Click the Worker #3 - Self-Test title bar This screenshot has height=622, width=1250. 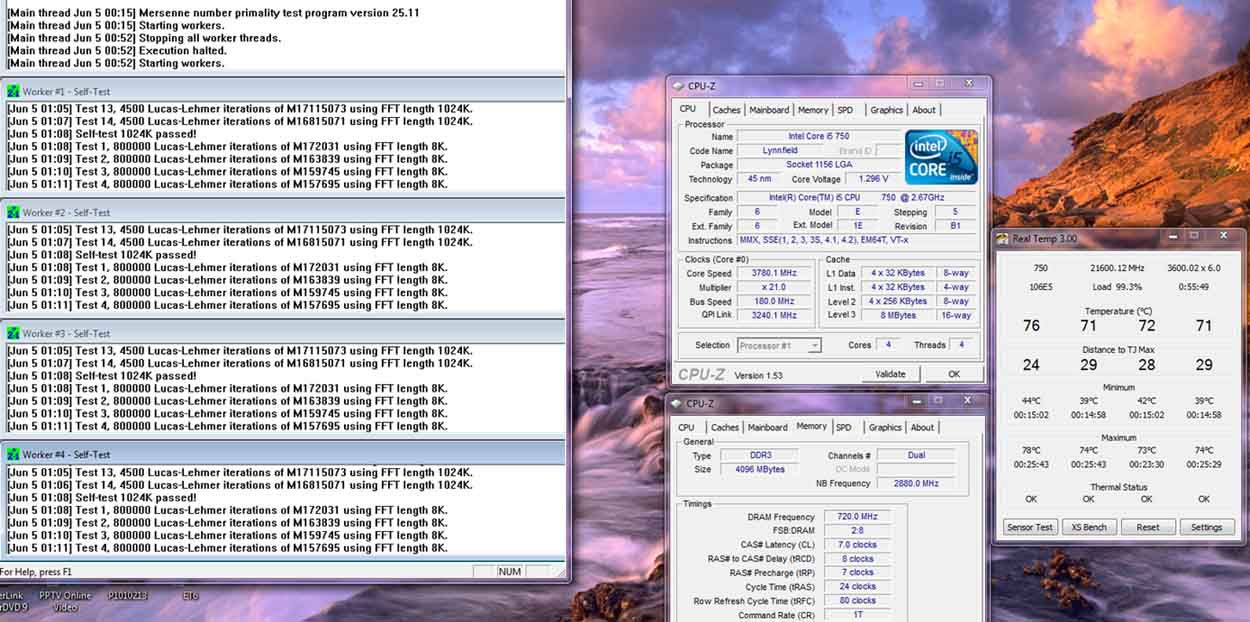283,334
